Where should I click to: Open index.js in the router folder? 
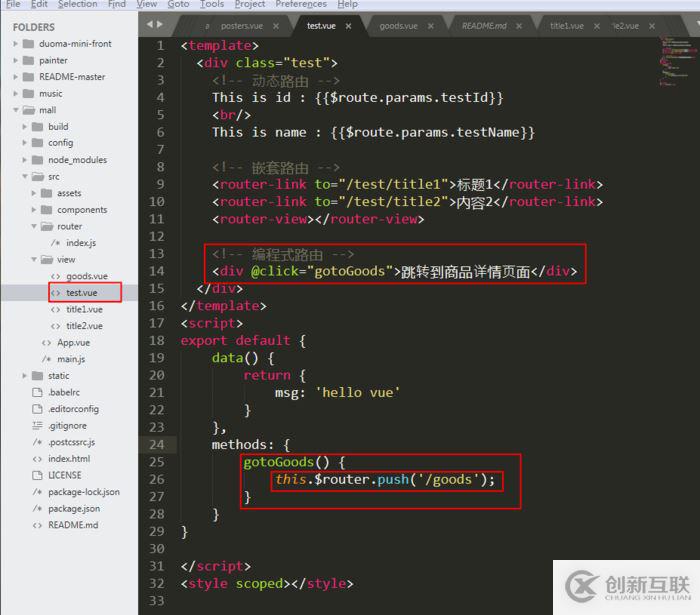pyautogui.click(x=81, y=243)
